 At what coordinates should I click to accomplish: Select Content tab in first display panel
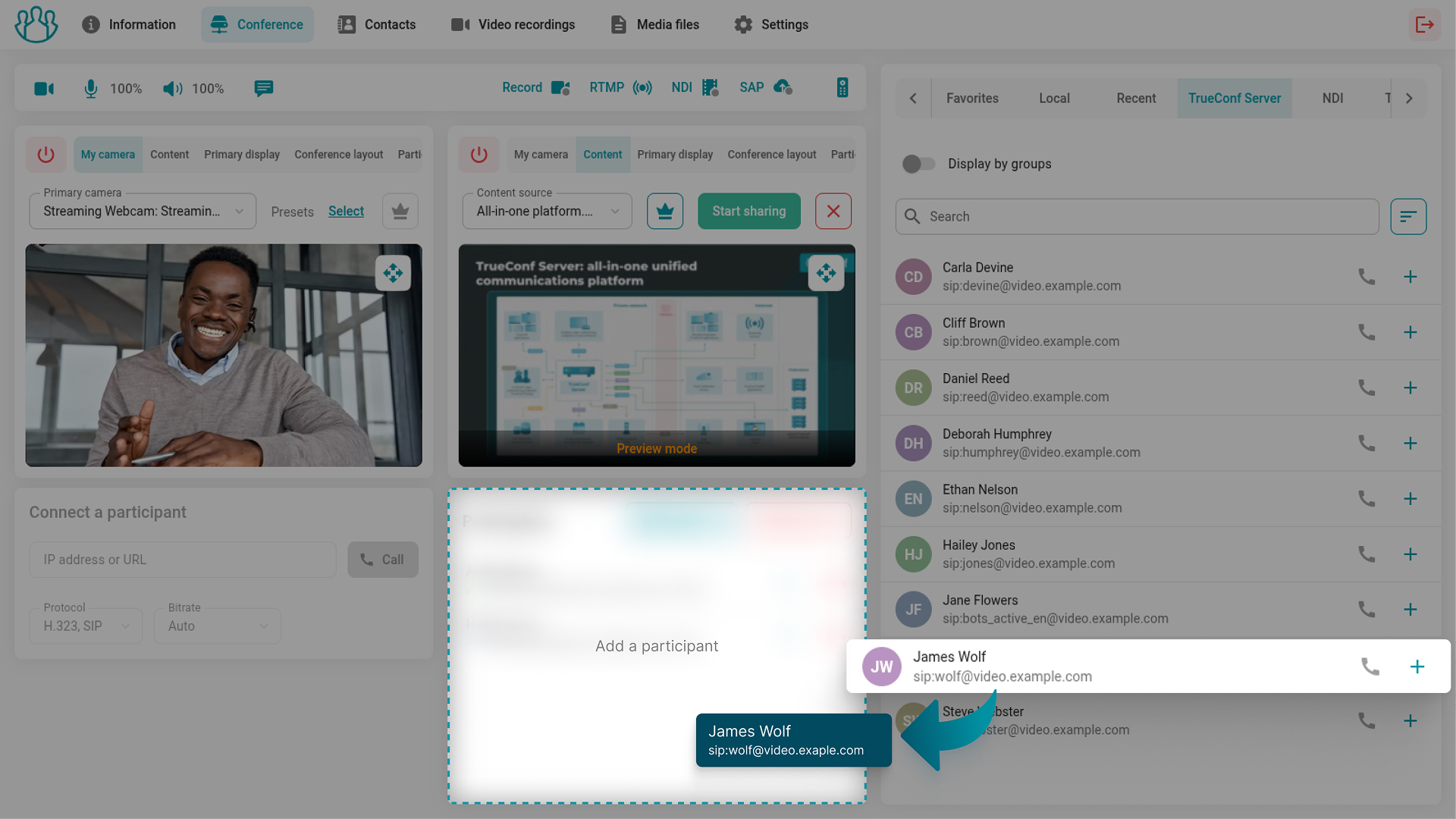click(x=169, y=155)
